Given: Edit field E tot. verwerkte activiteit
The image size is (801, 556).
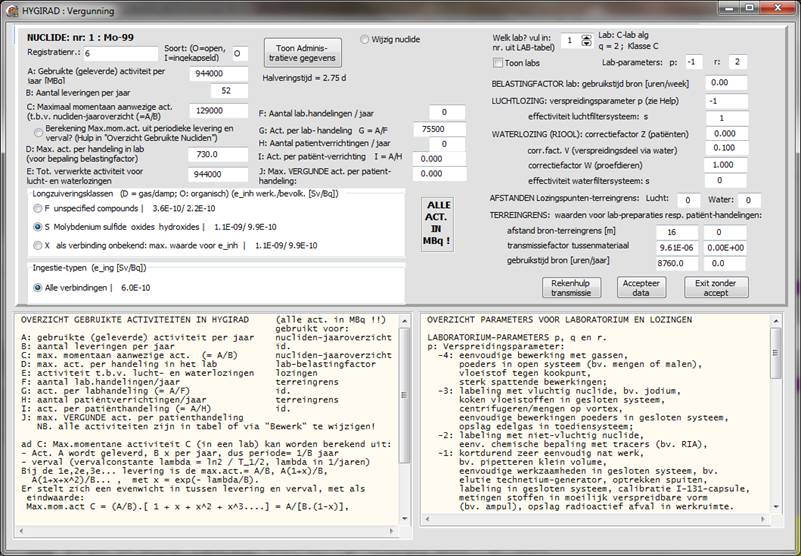Looking at the screenshot, I should [x=218, y=174].
